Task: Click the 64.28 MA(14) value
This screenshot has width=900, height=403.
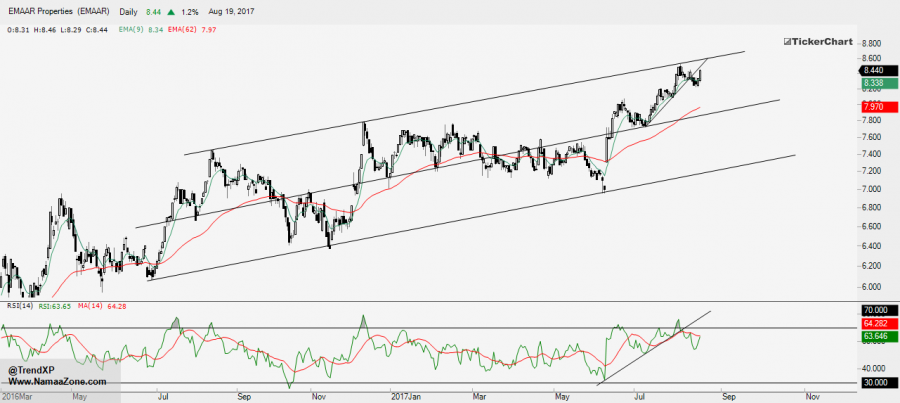Action: (x=117, y=307)
